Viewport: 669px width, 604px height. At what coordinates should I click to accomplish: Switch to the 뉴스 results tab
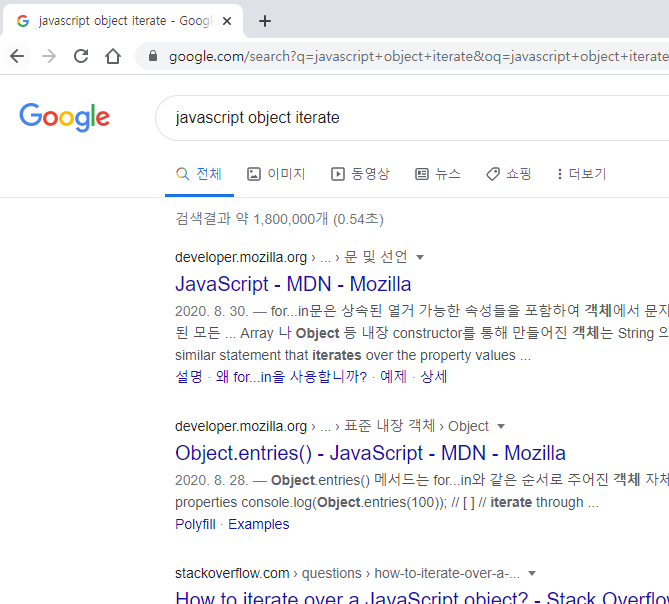click(x=438, y=174)
